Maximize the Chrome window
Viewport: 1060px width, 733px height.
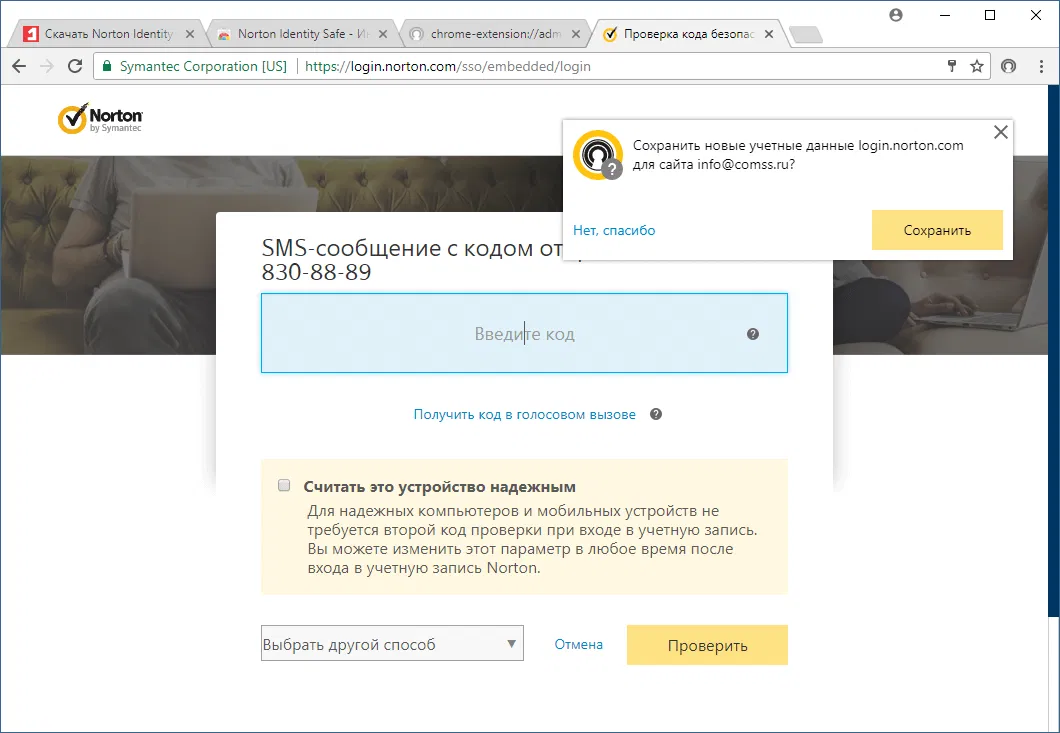[x=990, y=15]
